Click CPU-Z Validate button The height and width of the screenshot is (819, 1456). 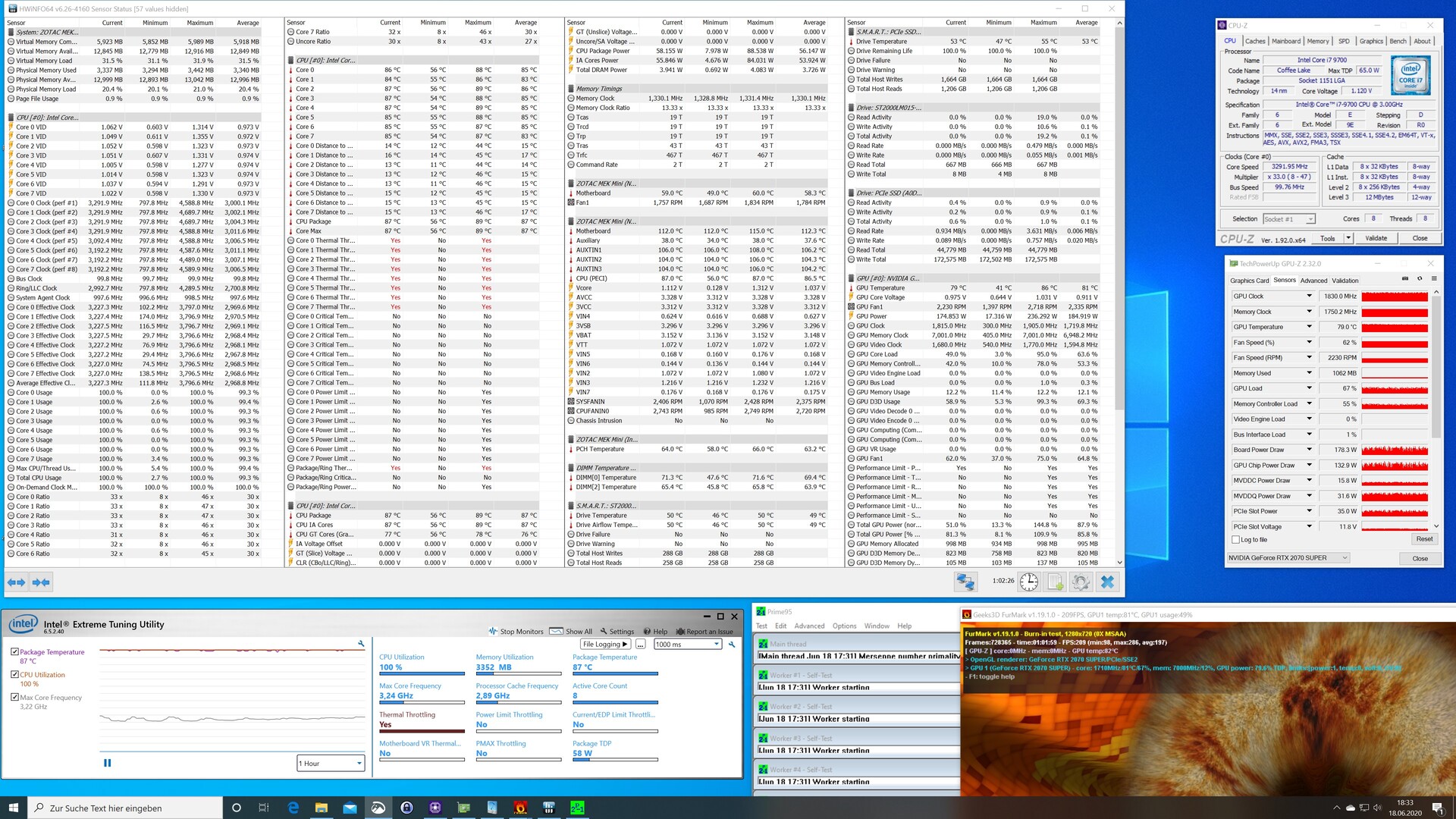coord(1376,238)
